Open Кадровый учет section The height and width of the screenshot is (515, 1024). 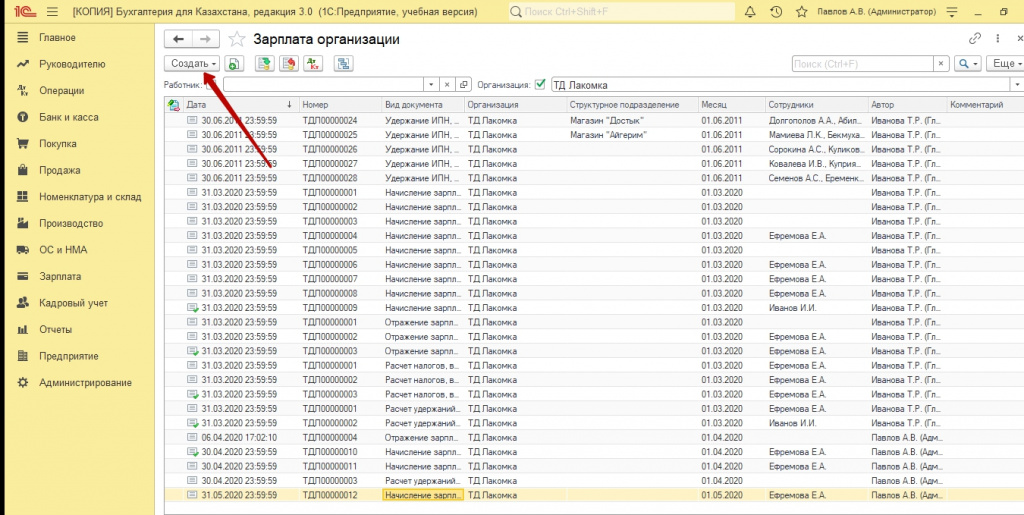tap(73, 303)
